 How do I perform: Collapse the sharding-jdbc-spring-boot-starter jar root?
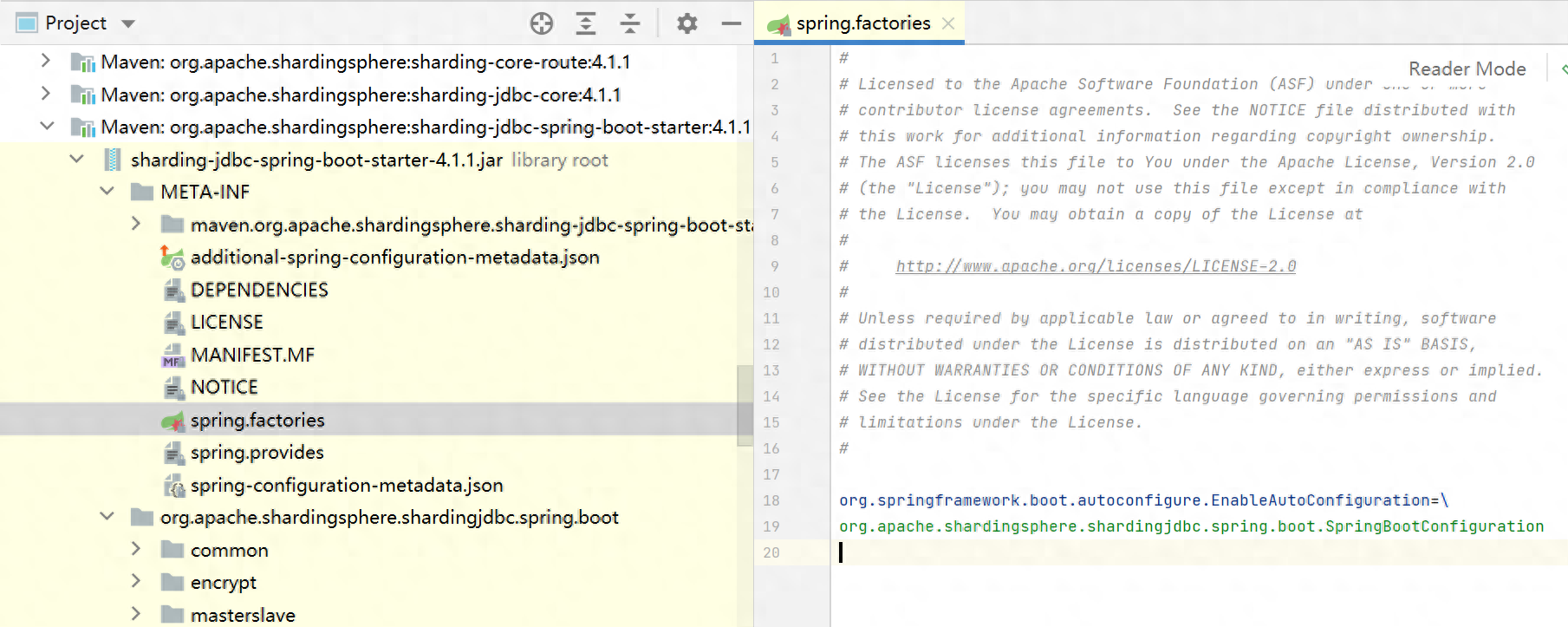coord(77,160)
